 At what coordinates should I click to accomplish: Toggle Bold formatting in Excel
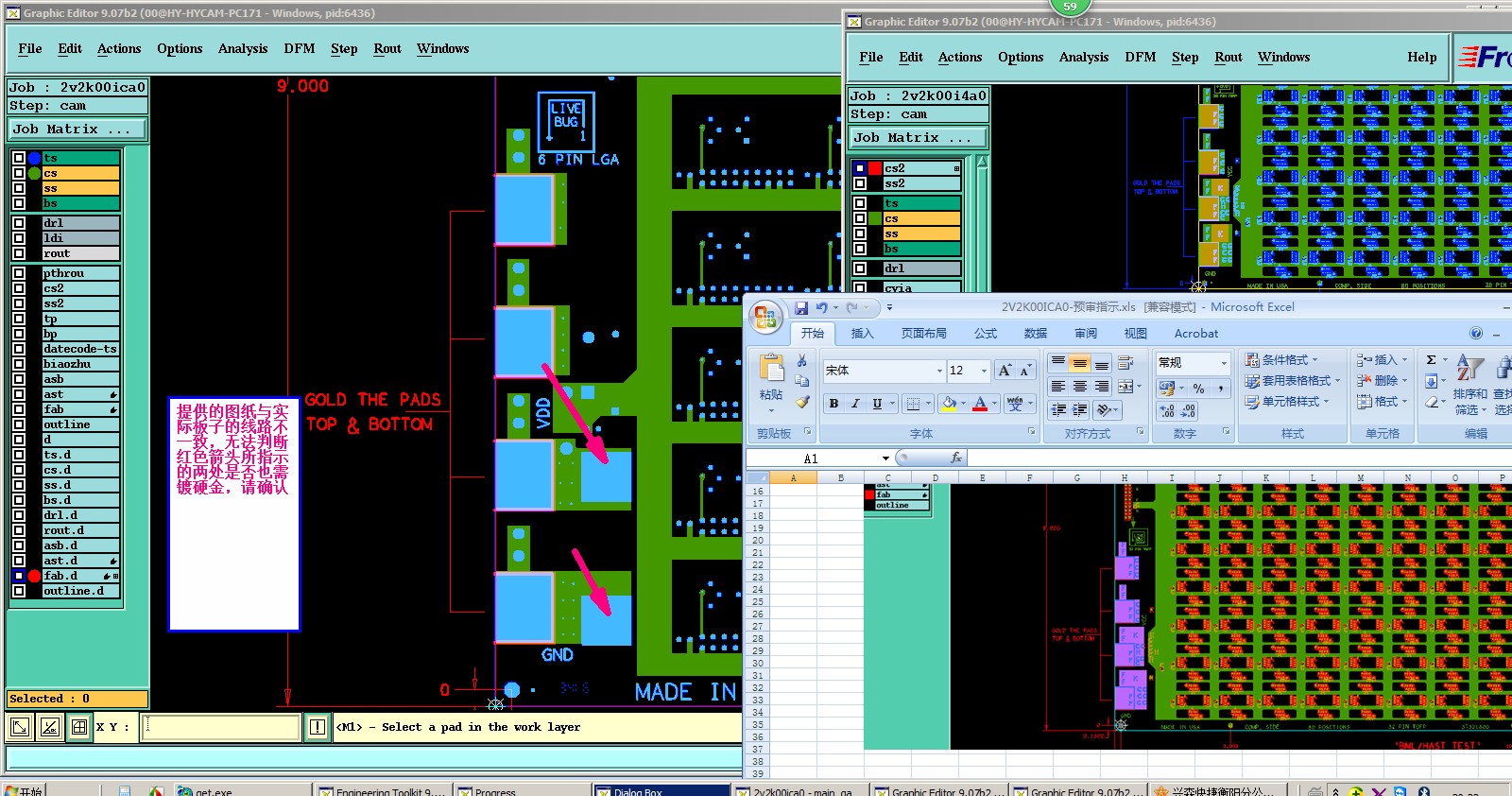click(x=833, y=404)
